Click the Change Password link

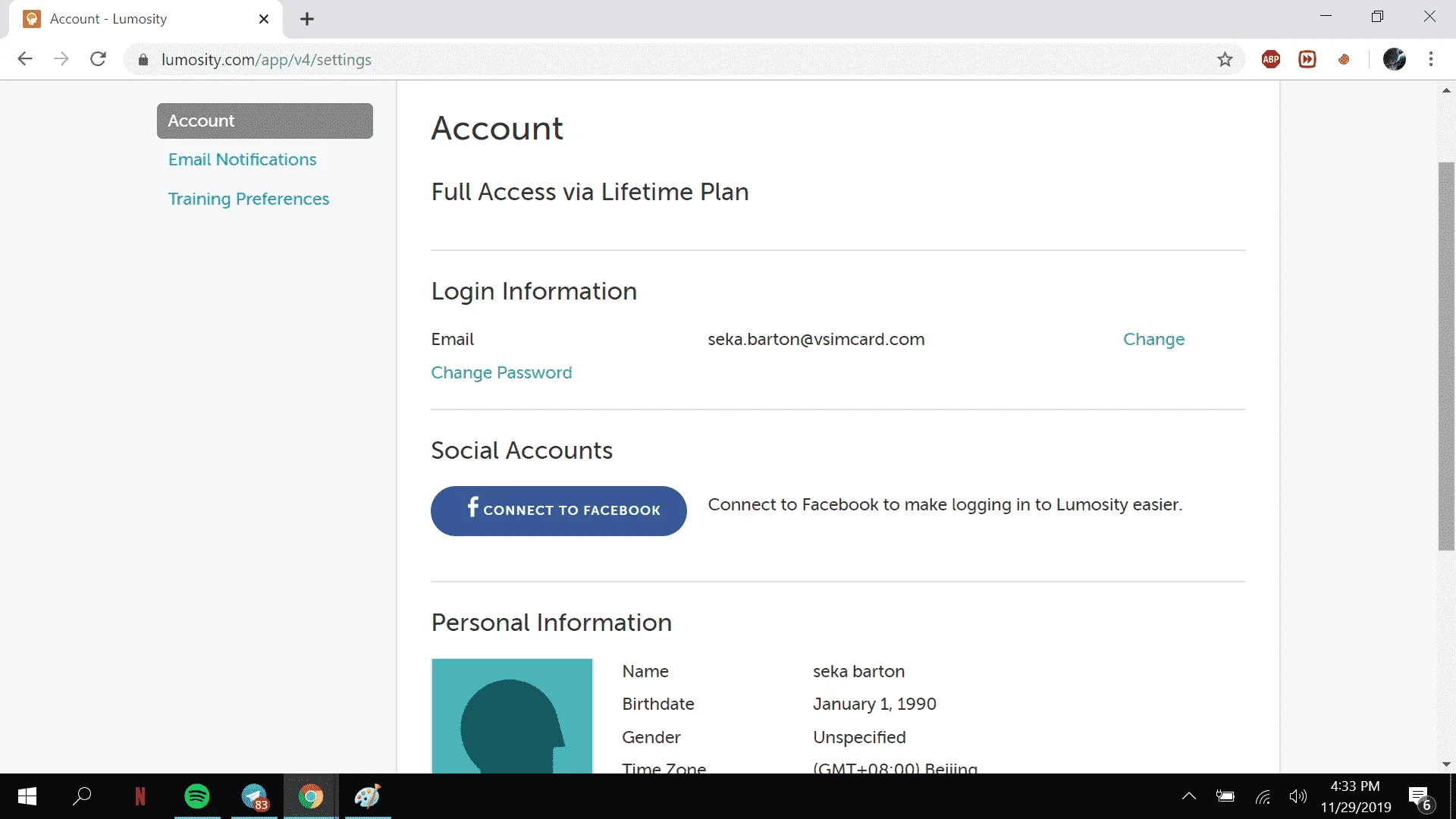pyautogui.click(x=501, y=372)
